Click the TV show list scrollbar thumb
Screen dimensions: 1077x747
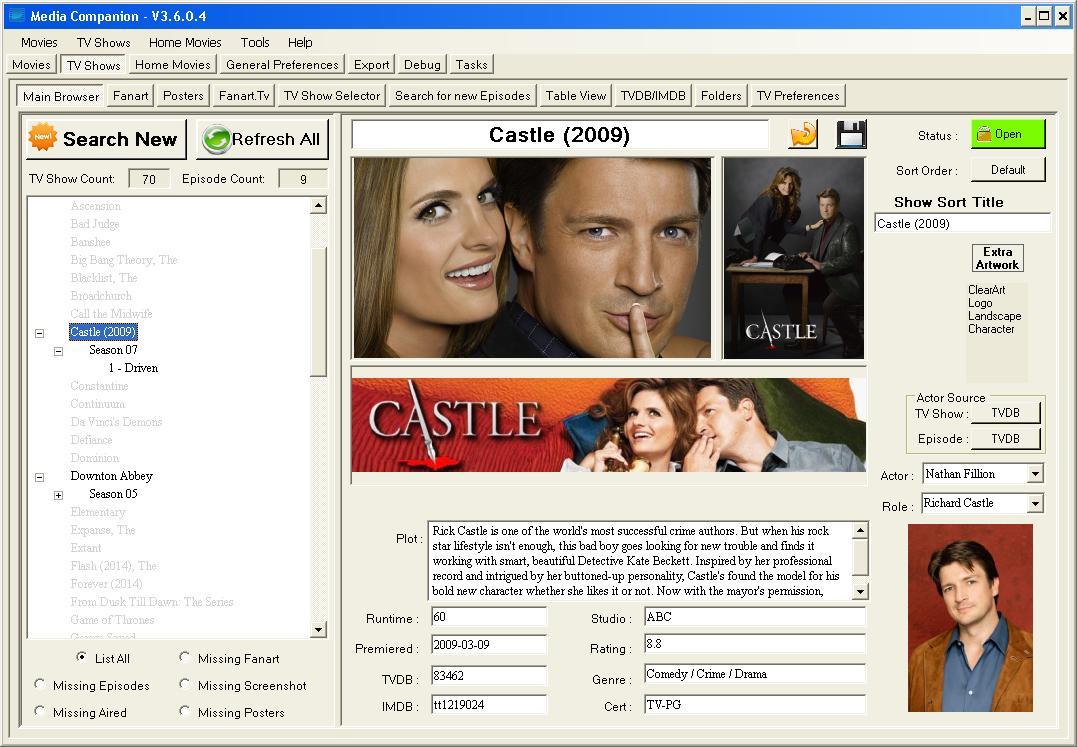coord(318,312)
